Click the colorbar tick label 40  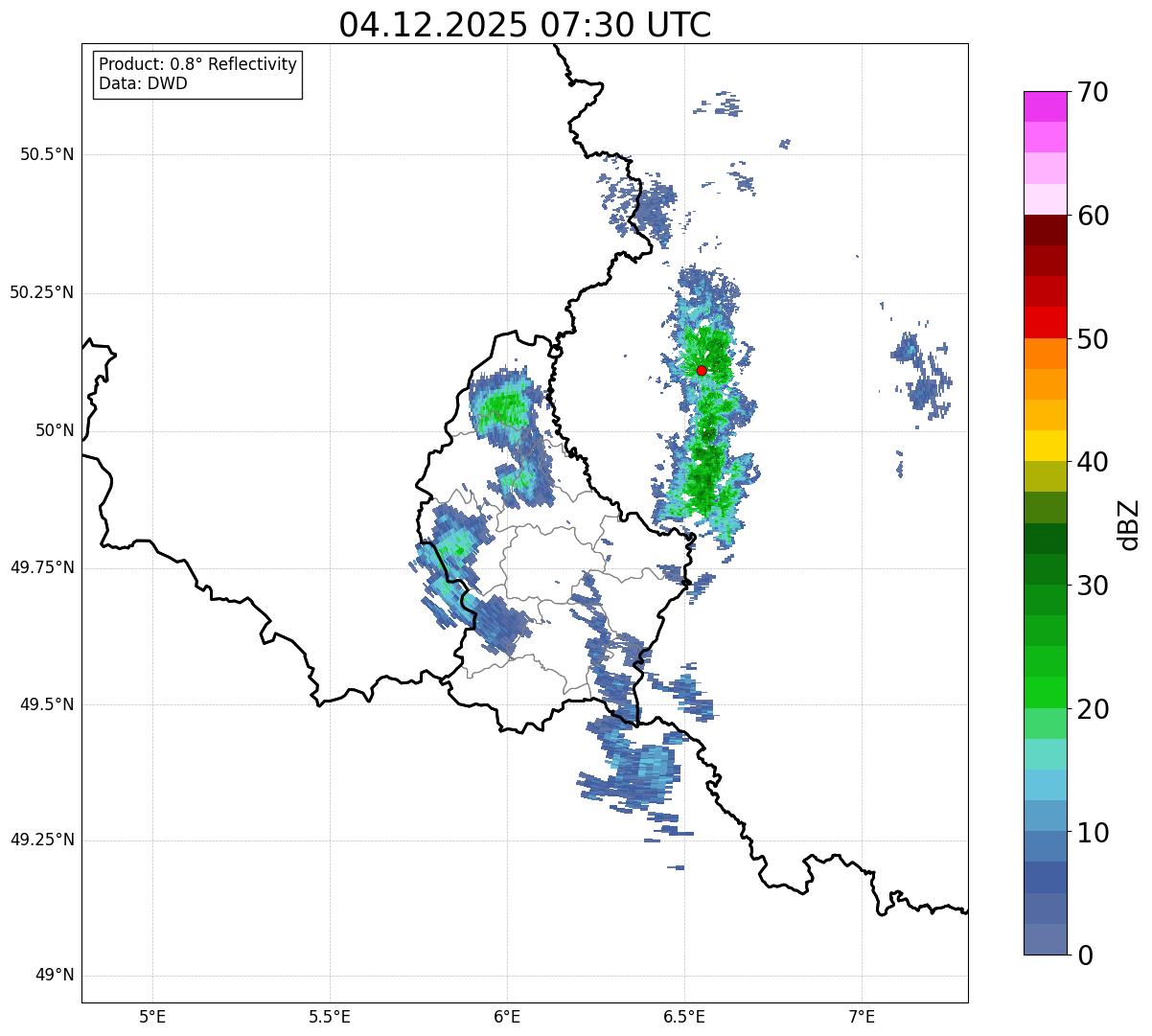click(x=1093, y=462)
